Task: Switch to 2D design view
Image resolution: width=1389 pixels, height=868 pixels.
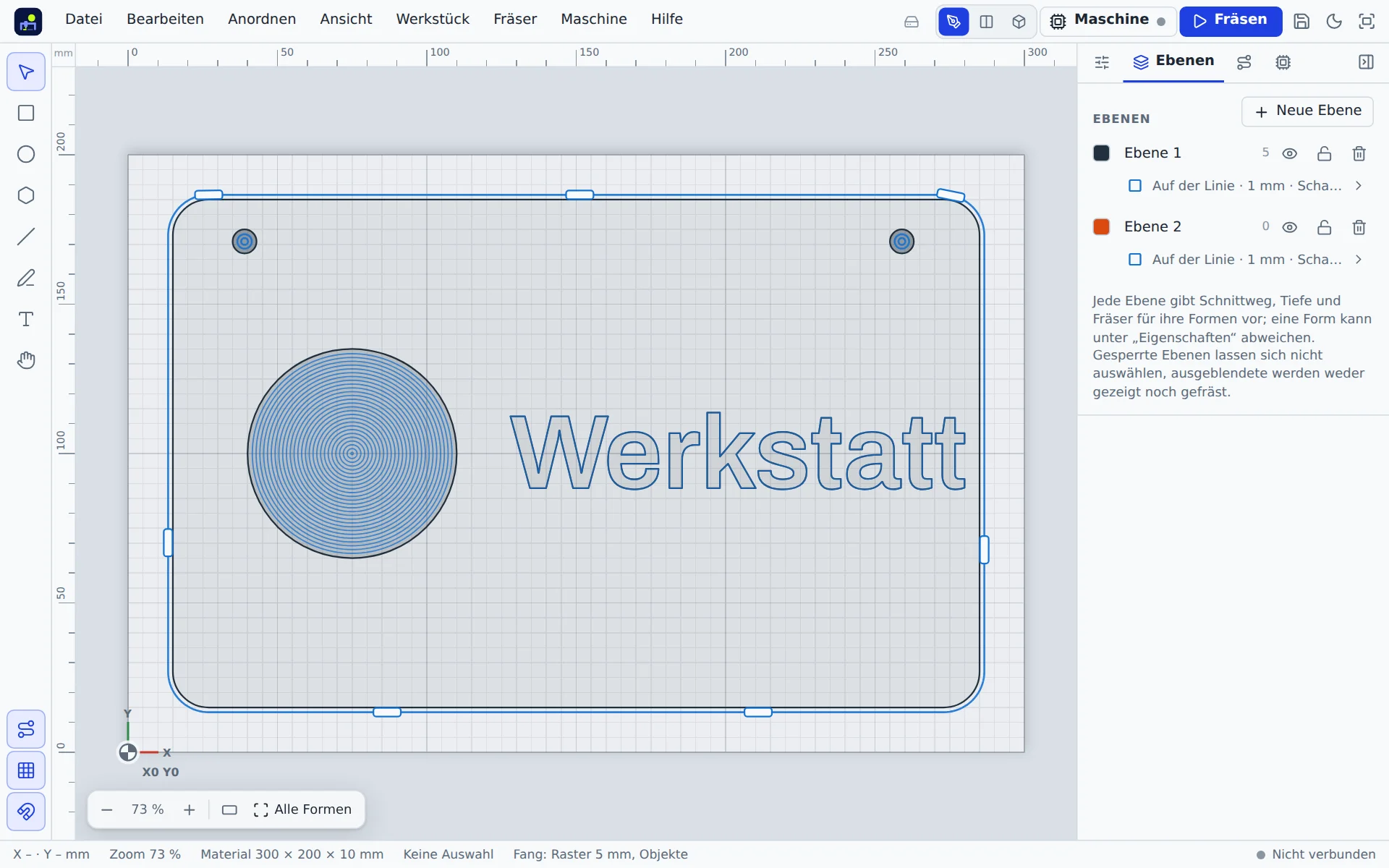Action: tap(953, 22)
